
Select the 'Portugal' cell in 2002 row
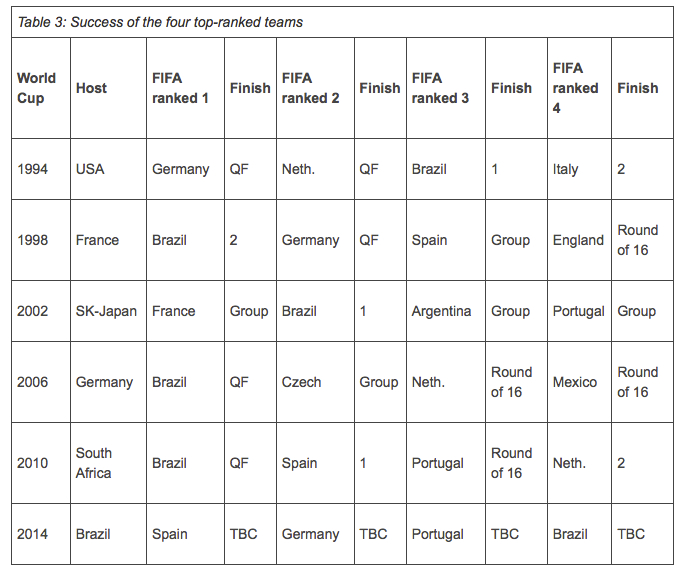point(579,311)
